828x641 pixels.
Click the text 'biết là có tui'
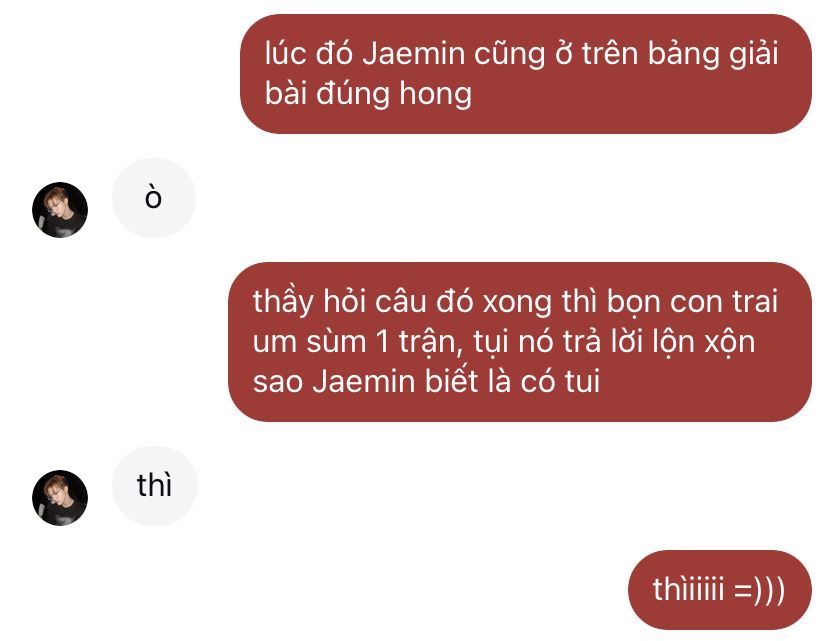pos(512,381)
